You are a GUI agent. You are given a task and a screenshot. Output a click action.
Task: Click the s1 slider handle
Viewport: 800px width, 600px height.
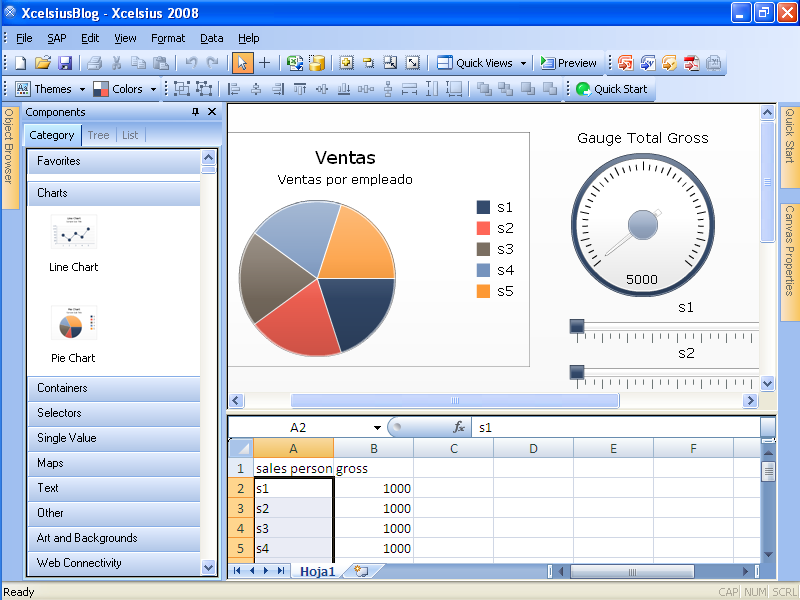(577, 327)
